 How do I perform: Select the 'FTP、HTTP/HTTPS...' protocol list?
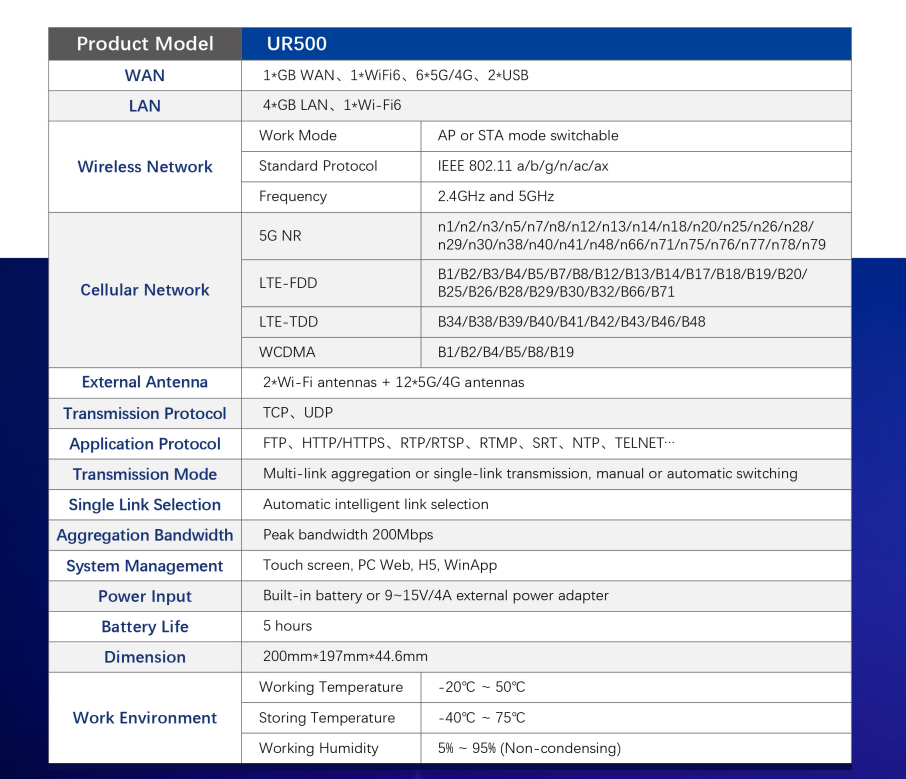469,443
